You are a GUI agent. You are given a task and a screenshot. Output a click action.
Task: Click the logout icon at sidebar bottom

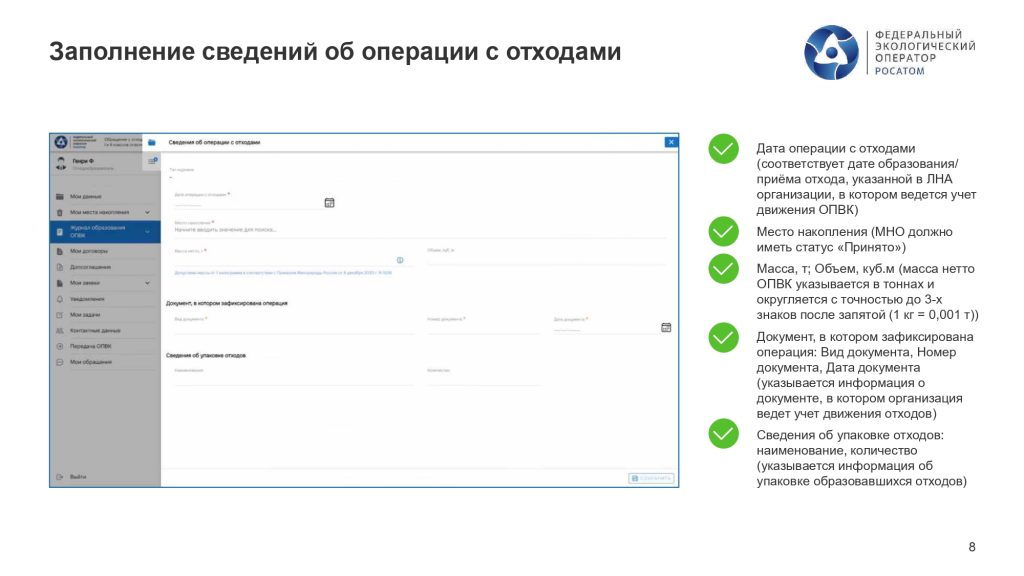click(60, 476)
